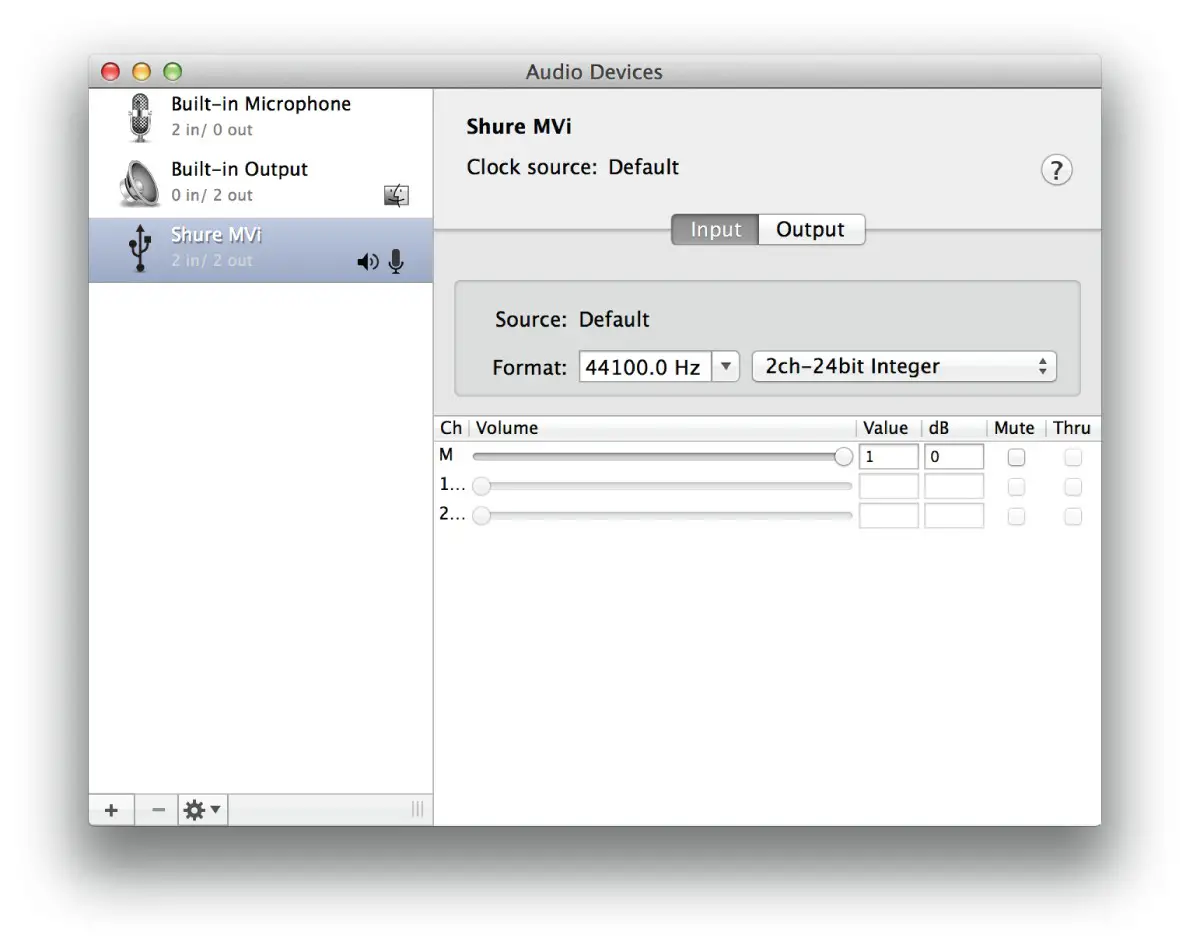Click the Built-in Output speaker icon
The height and width of the screenshot is (948, 1188).
click(137, 181)
